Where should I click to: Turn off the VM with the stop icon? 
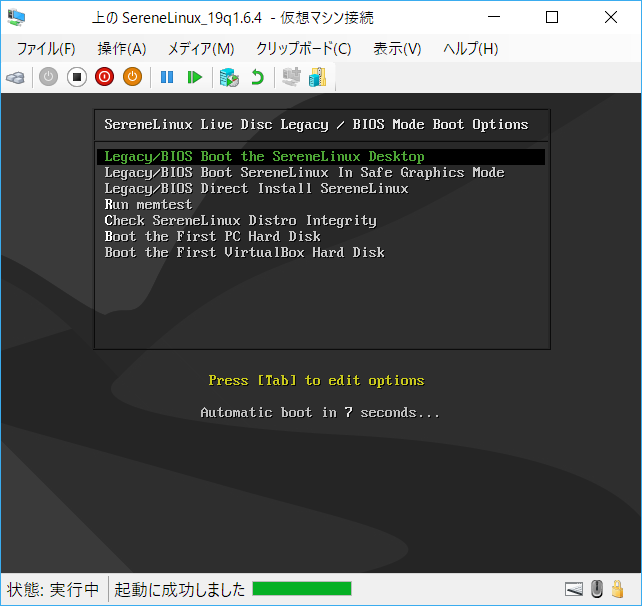(77, 77)
